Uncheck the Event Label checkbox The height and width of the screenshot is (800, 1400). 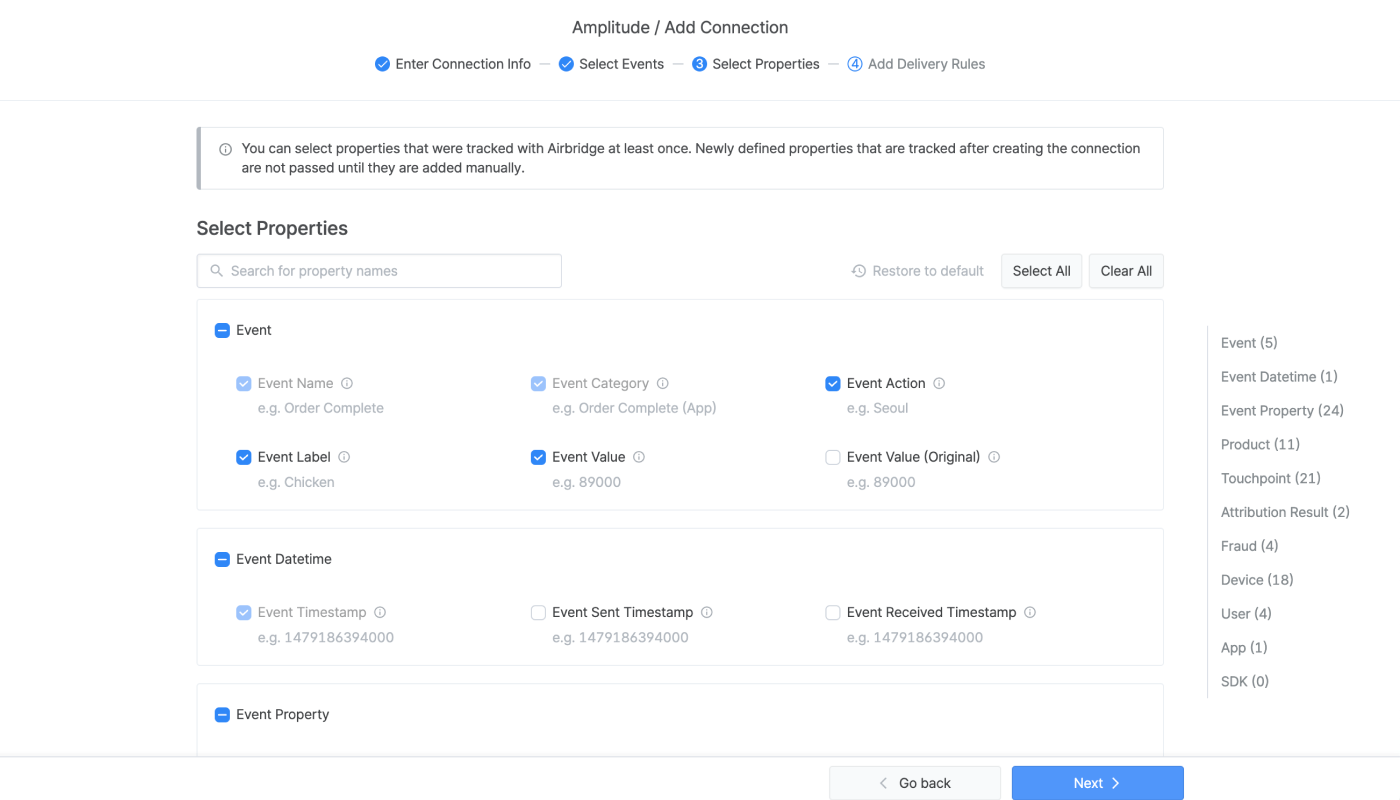click(x=244, y=457)
